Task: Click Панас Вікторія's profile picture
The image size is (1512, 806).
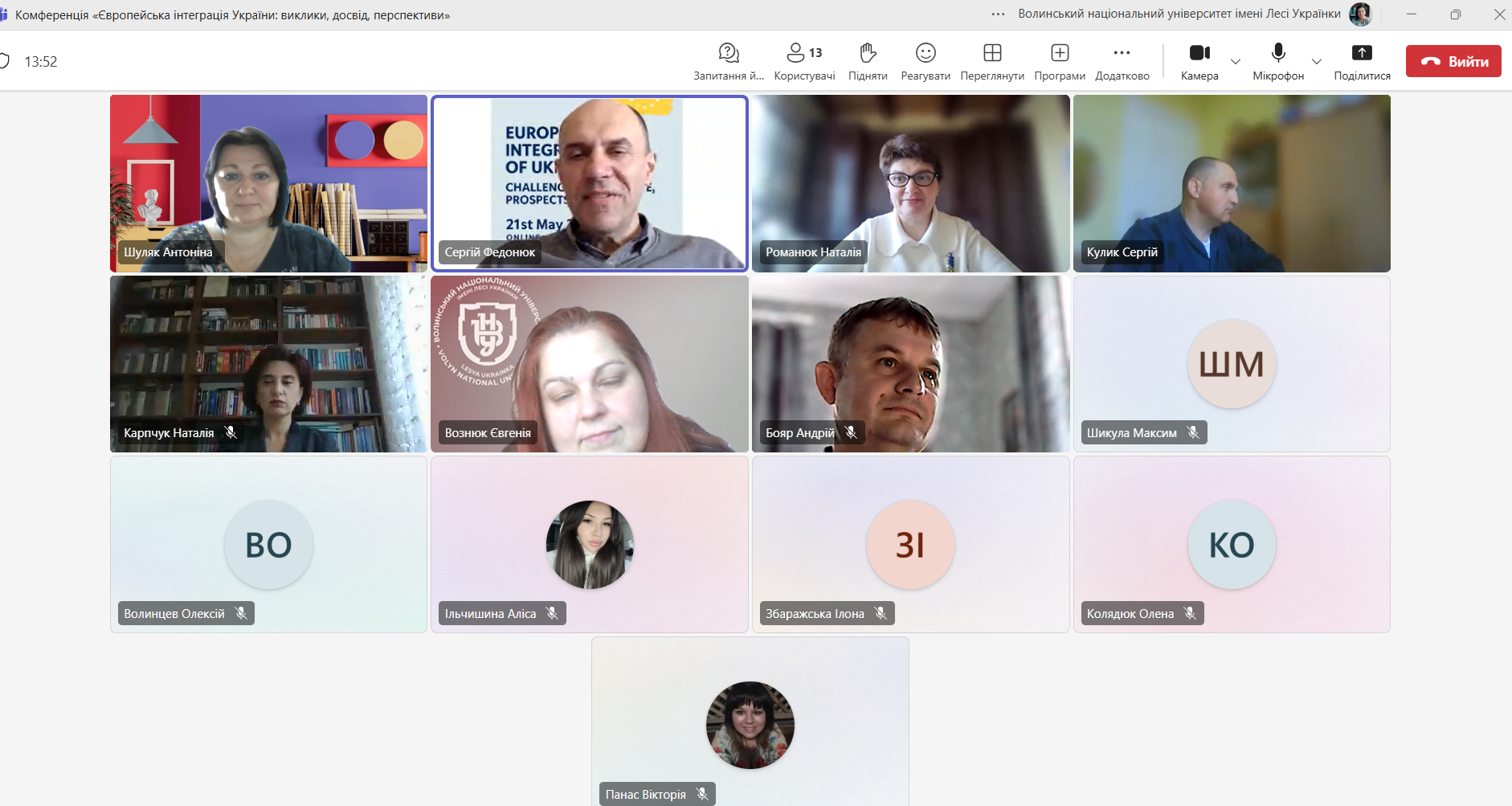Action: tap(750, 725)
